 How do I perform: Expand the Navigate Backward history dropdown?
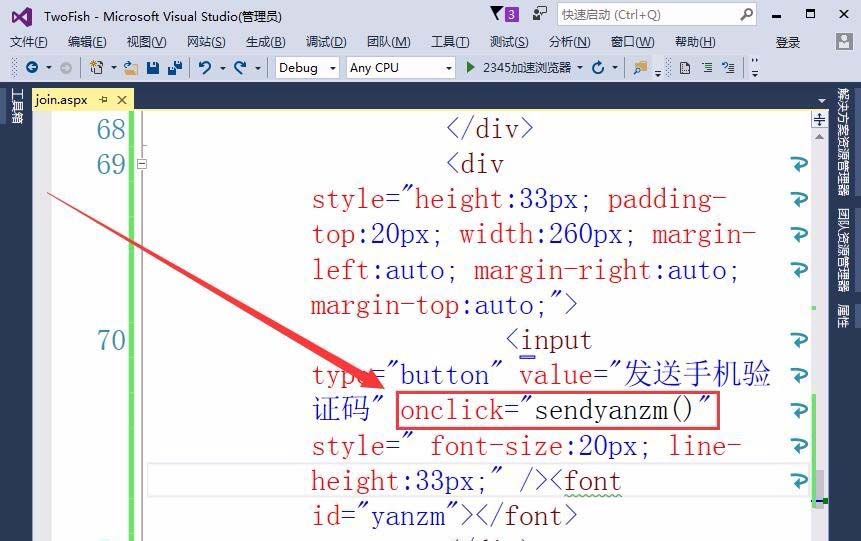(x=48, y=68)
